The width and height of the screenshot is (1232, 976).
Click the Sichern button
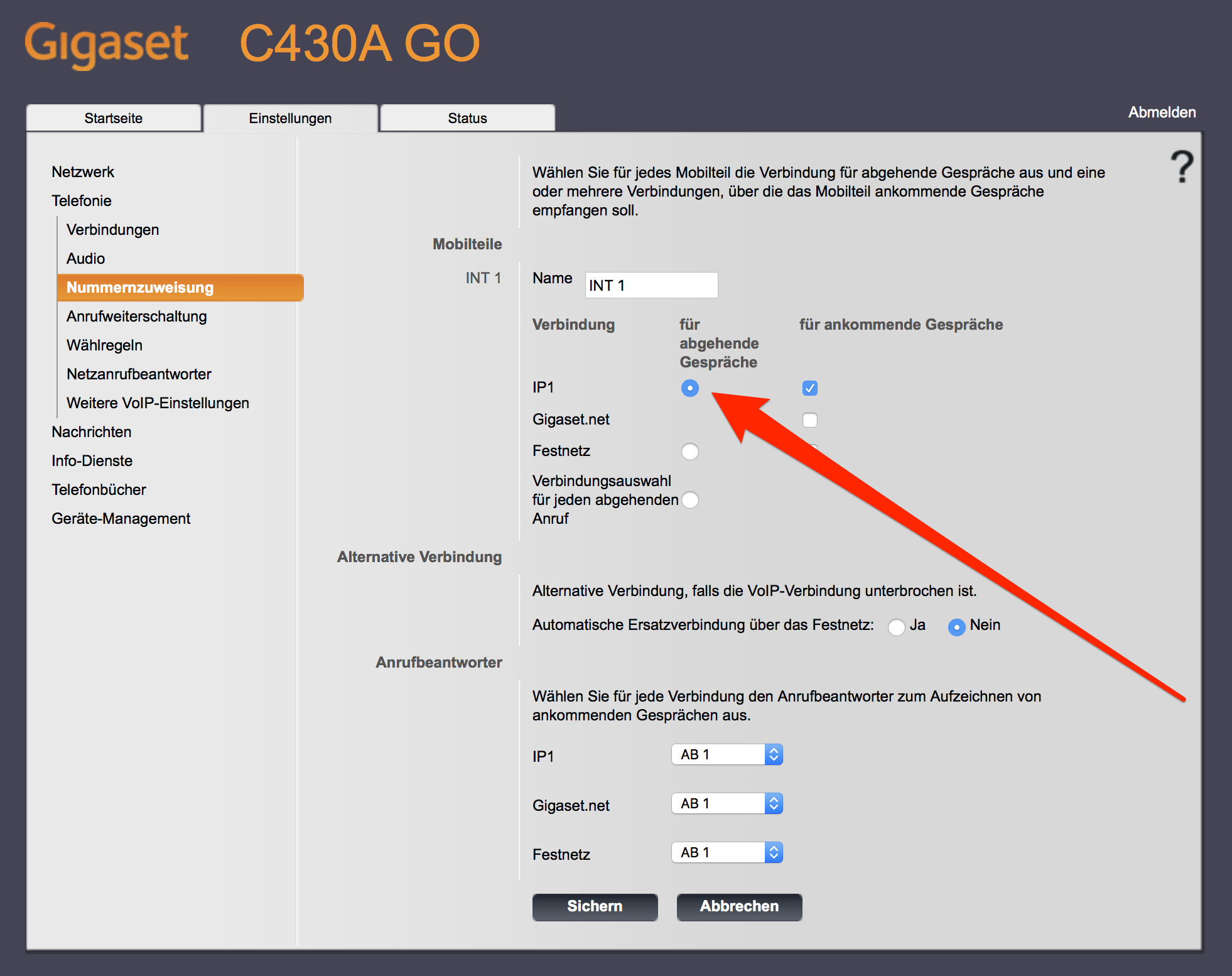pyautogui.click(x=595, y=906)
